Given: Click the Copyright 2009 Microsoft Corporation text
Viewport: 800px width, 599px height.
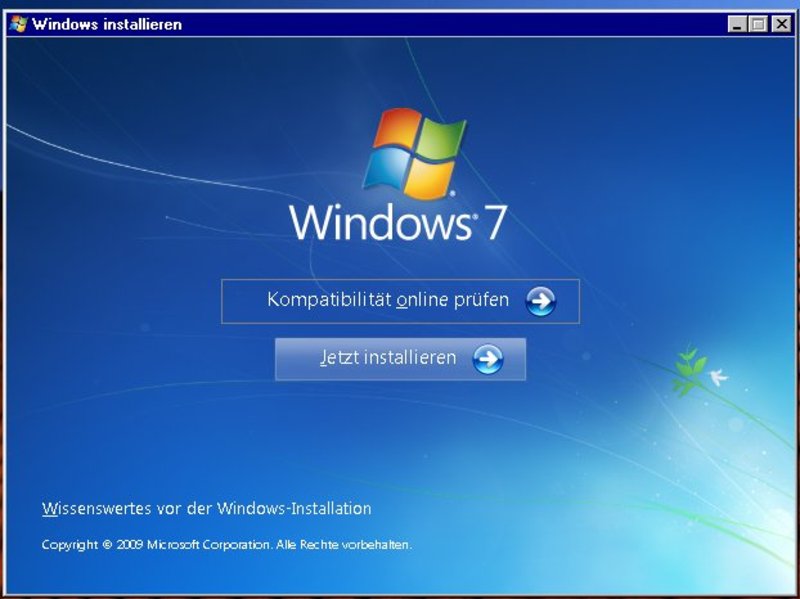Looking at the screenshot, I should [x=227, y=545].
